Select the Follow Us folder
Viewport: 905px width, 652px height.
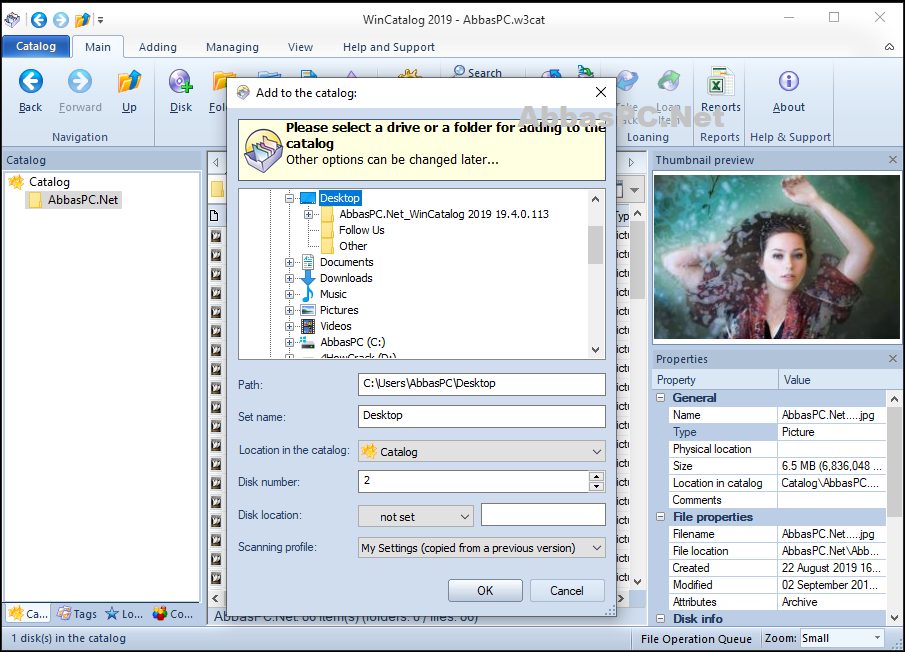tap(361, 230)
